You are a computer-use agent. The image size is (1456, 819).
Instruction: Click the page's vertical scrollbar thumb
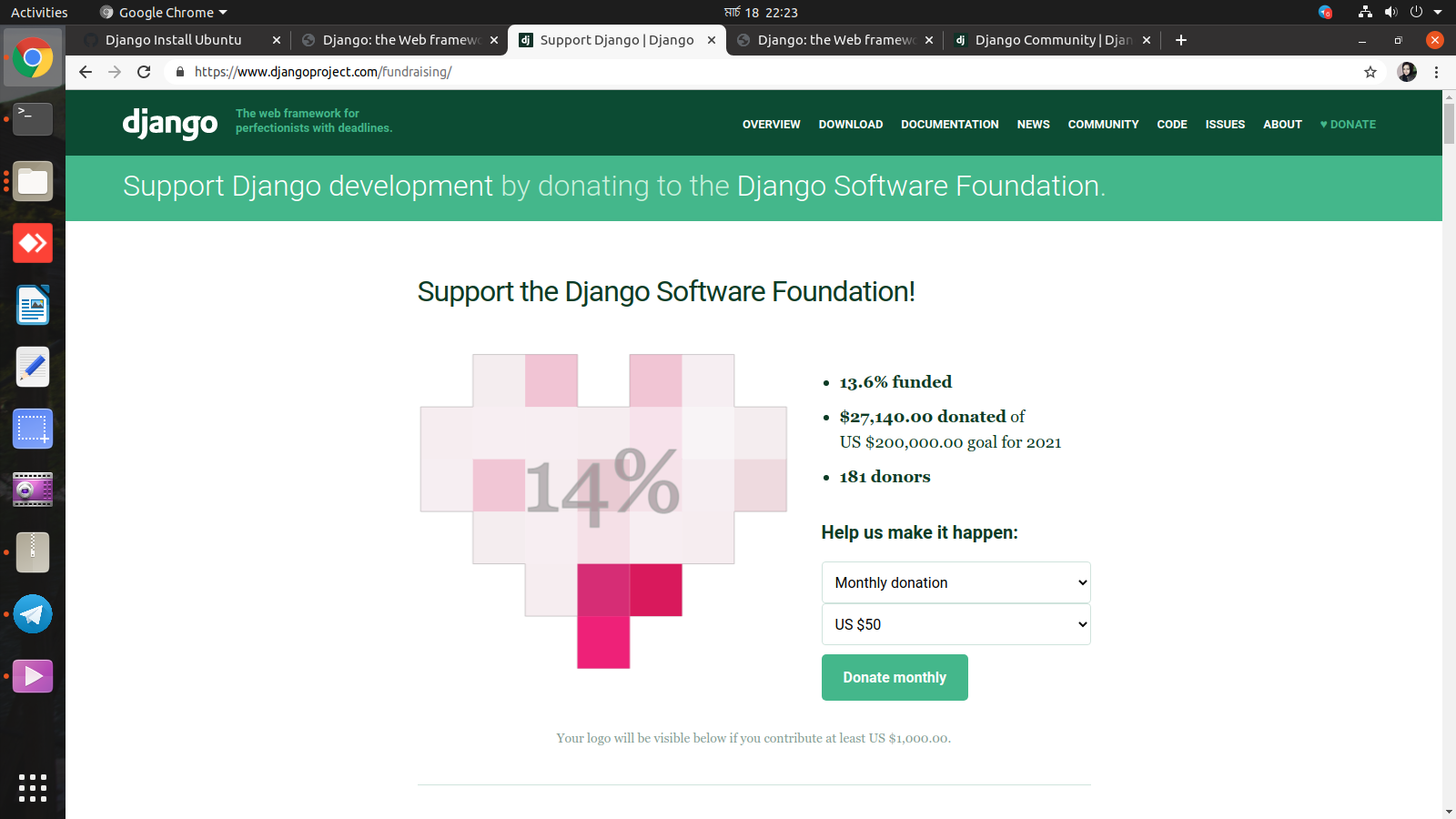click(1449, 124)
